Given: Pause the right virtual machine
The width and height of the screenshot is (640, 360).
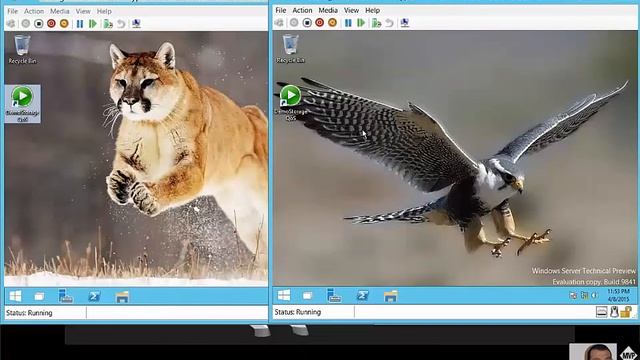Looking at the screenshot, I should [348, 23].
